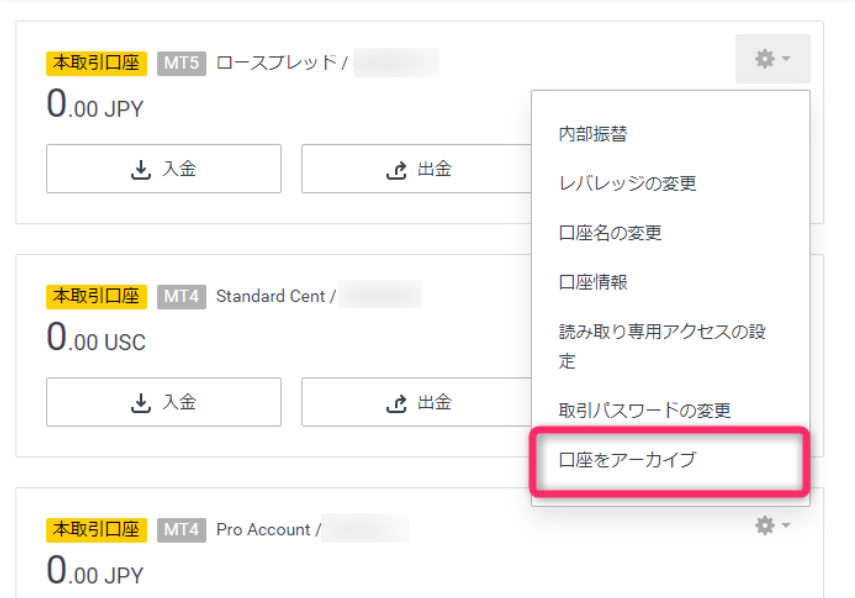
Task: Click 入金 button on ロースプレッド account
Action: coord(164,169)
